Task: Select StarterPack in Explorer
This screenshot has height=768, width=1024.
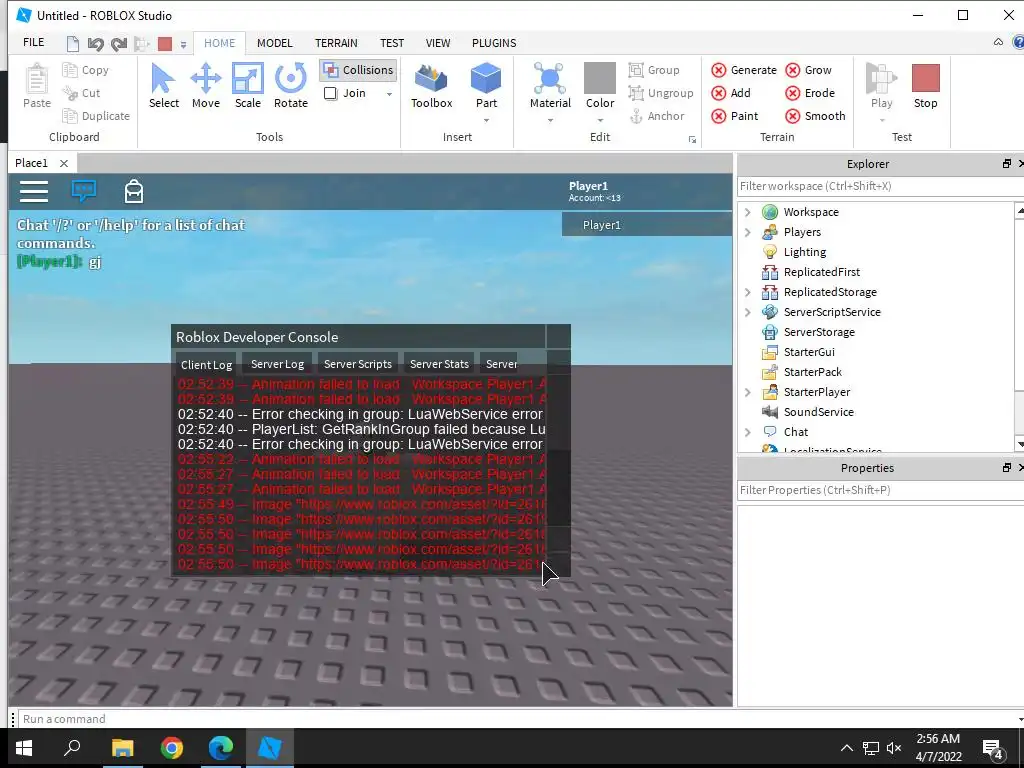Action: click(x=812, y=372)
